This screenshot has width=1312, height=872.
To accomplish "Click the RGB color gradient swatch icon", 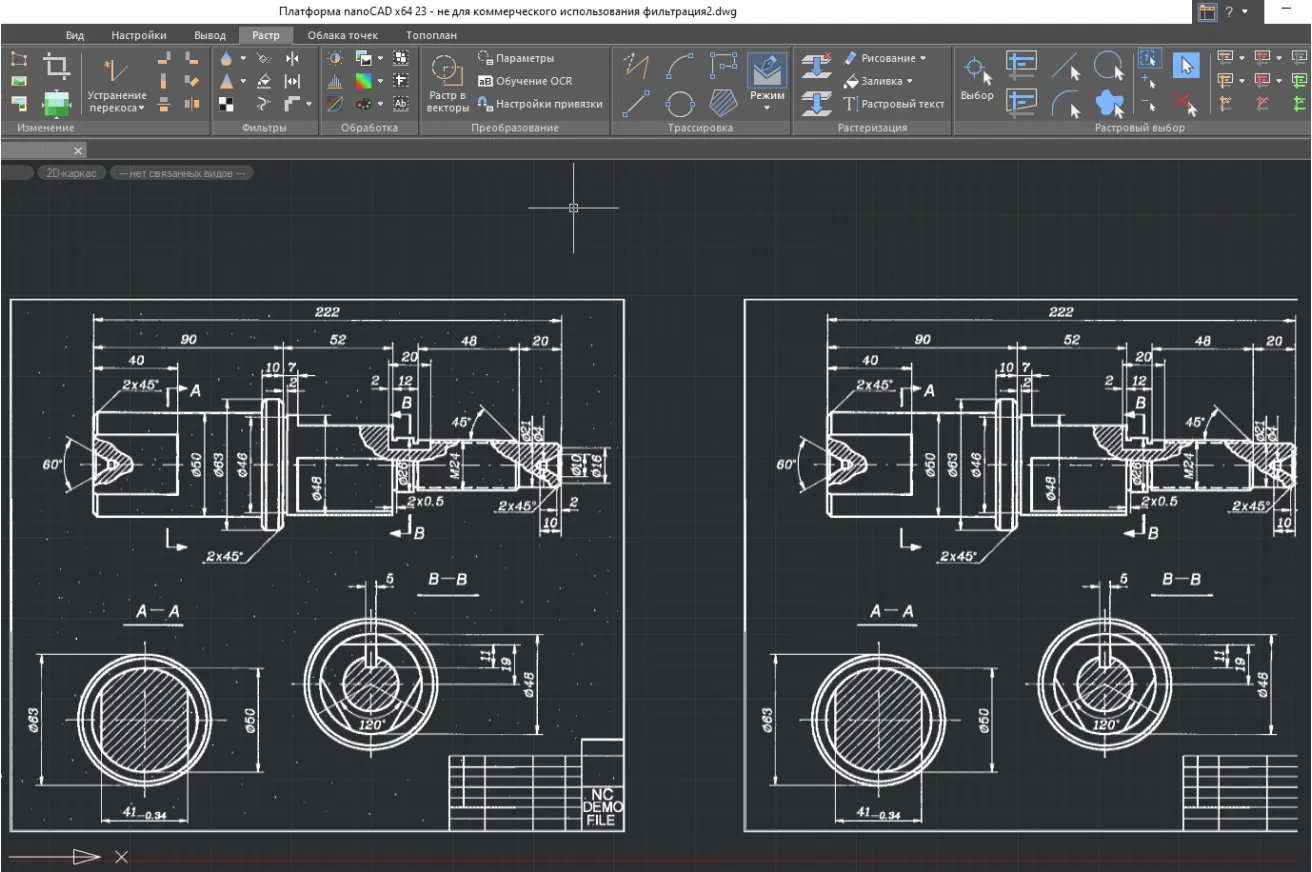I will [x=363, y=81].
